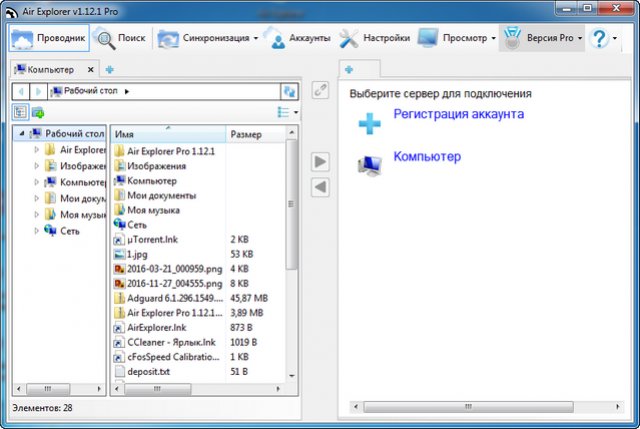Click the Компьютер link in right panel

tap(427, 157)
